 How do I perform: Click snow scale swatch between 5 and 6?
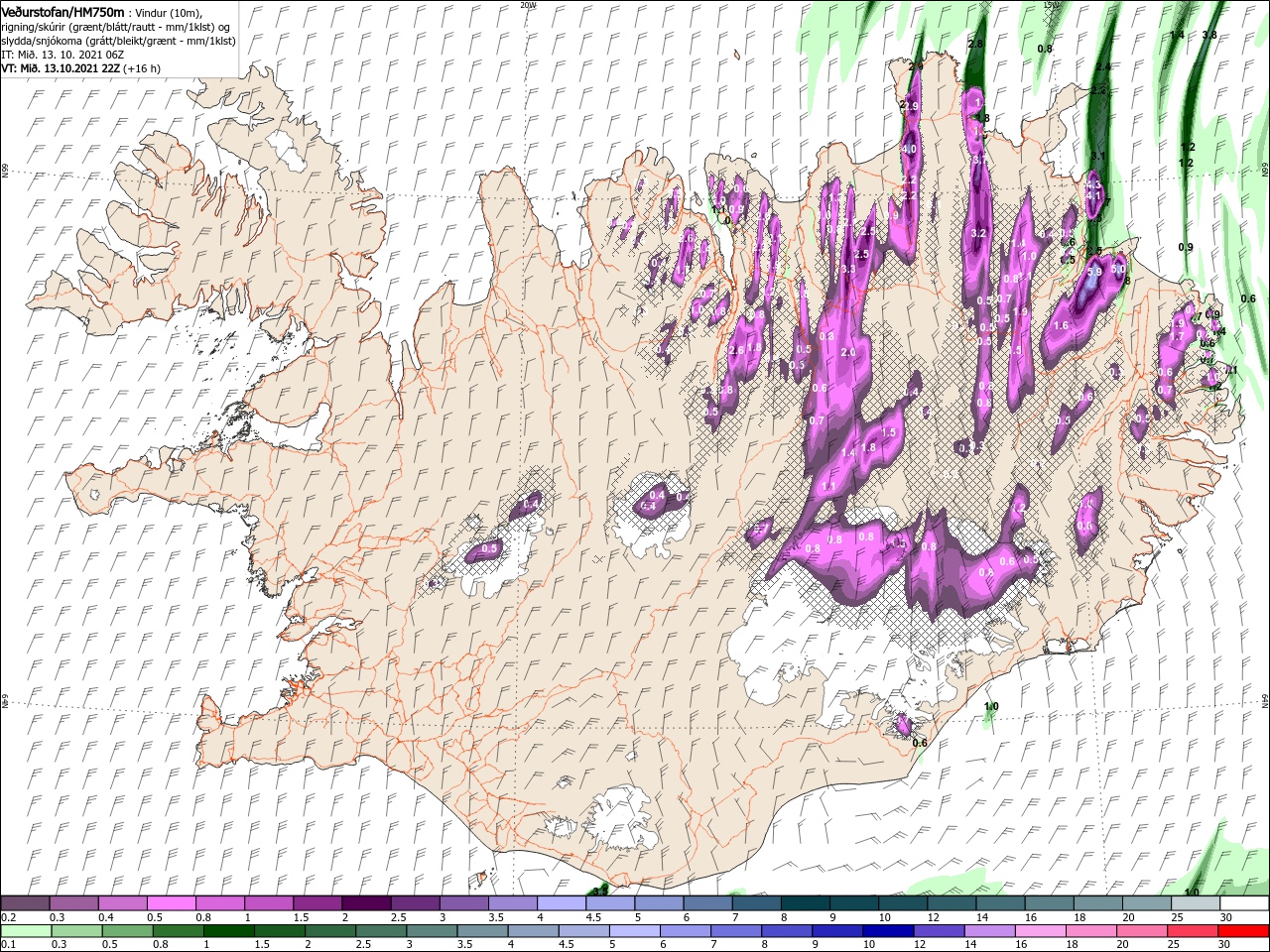point(660,903)
